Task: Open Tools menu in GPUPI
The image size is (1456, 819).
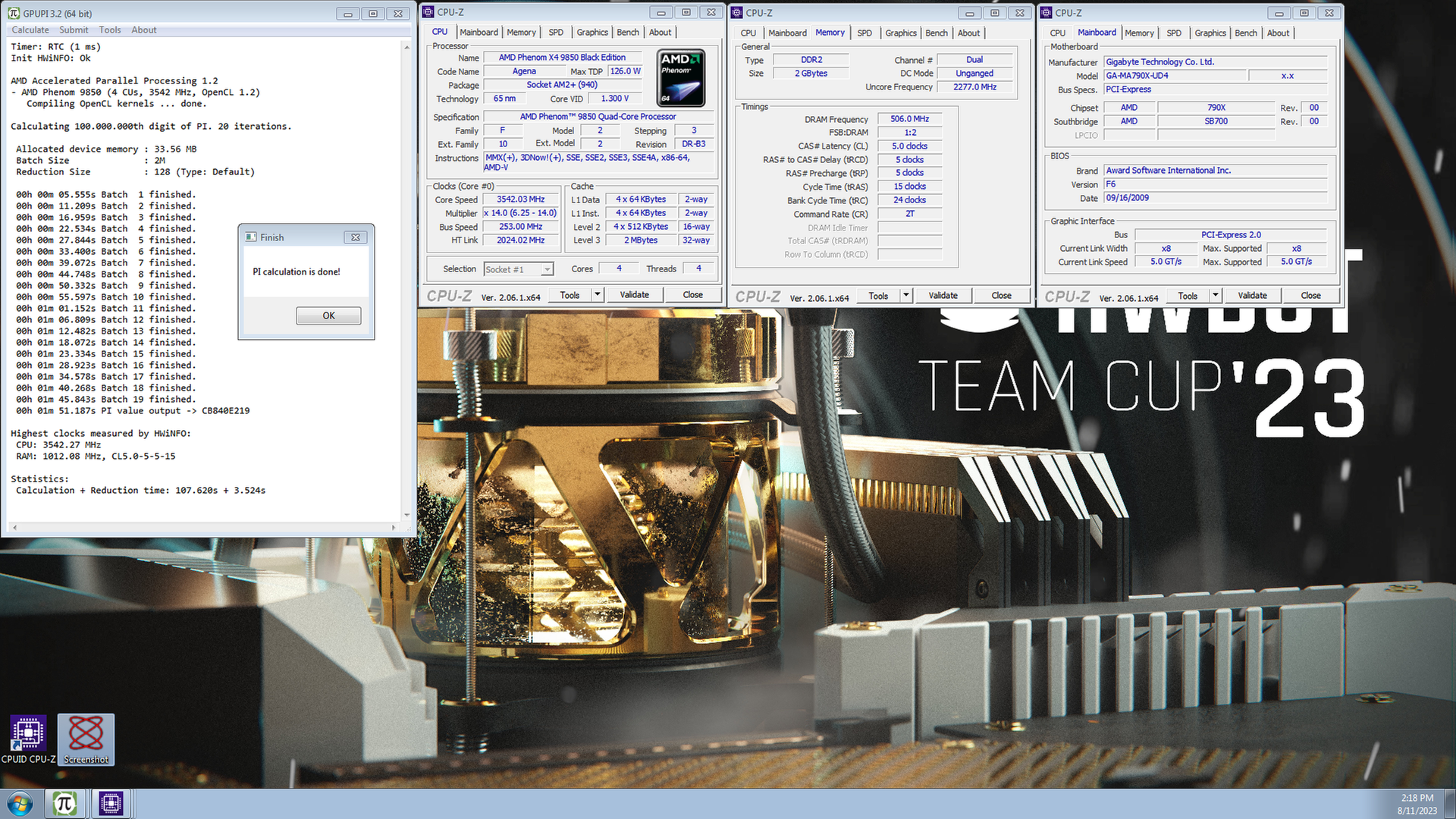Action: tap(110, 30)
